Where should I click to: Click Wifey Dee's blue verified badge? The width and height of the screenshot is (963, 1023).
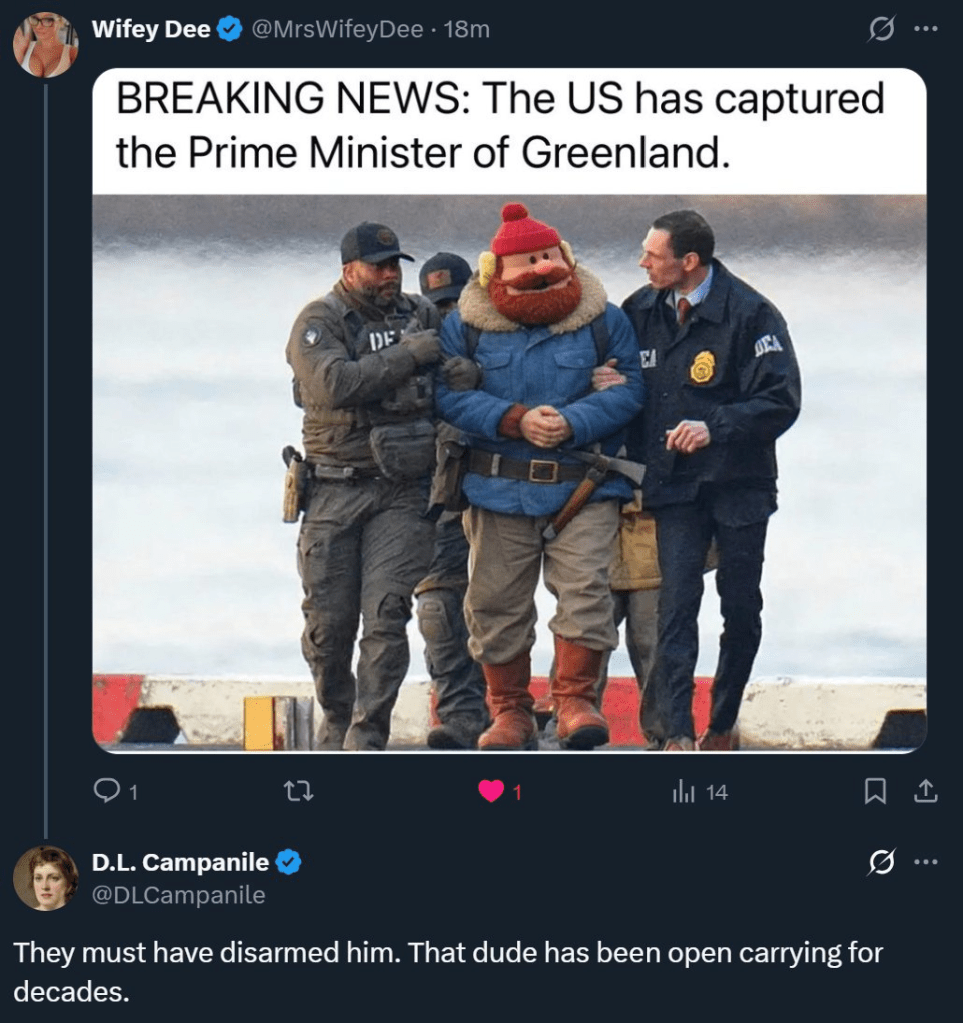(230, 30)
